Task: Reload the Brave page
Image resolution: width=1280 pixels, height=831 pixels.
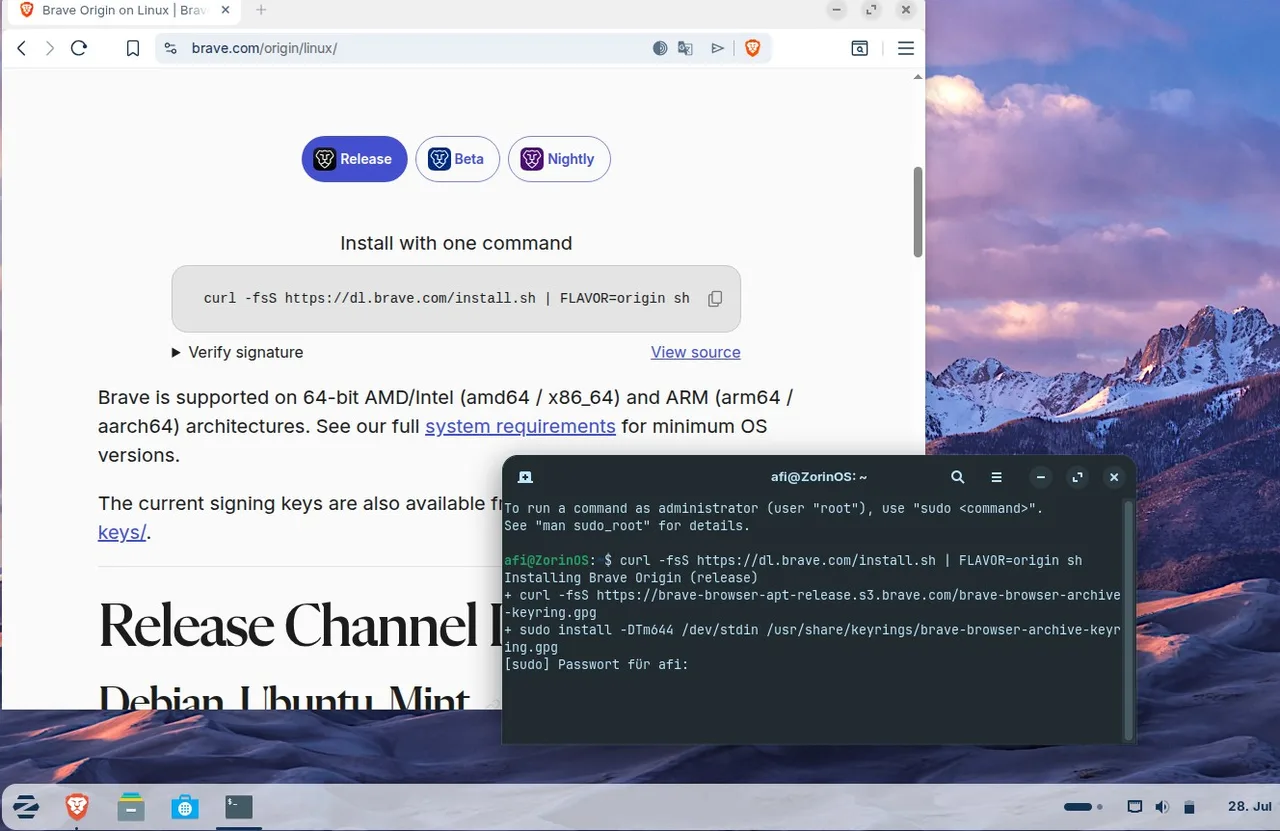Action: point(79,48)
